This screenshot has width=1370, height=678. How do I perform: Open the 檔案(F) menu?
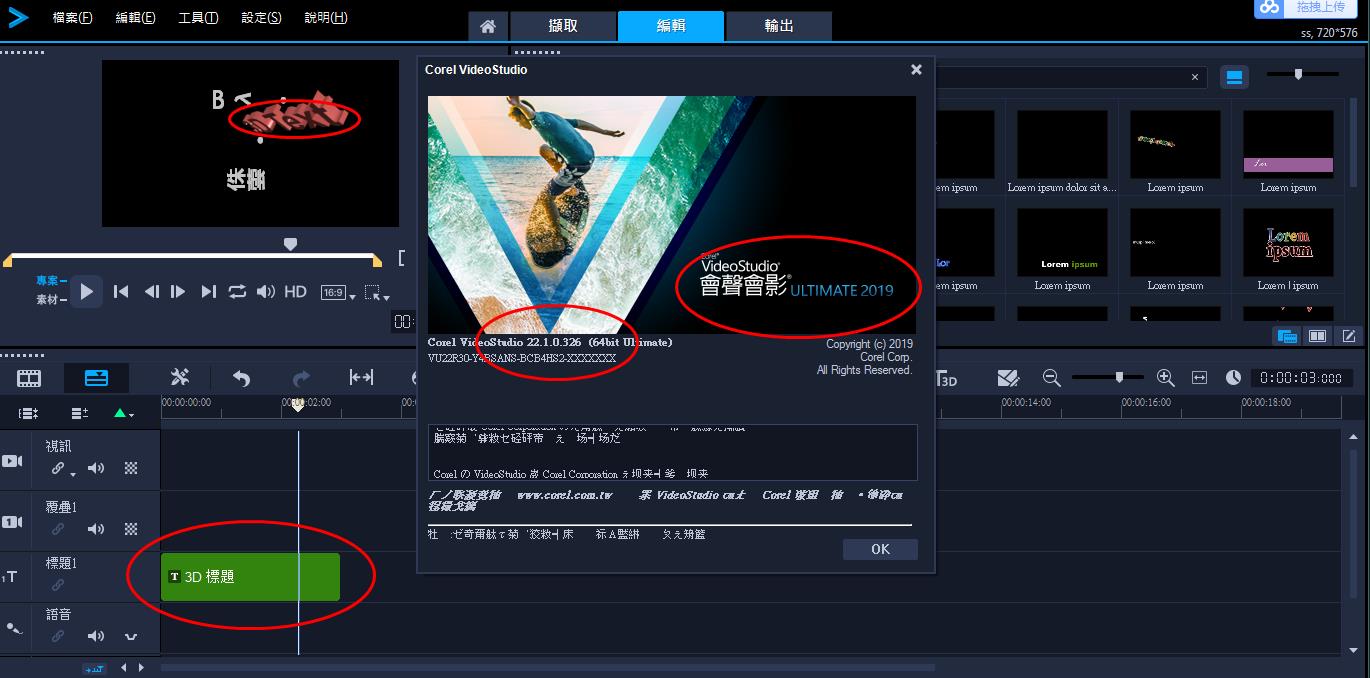(72, 18)
